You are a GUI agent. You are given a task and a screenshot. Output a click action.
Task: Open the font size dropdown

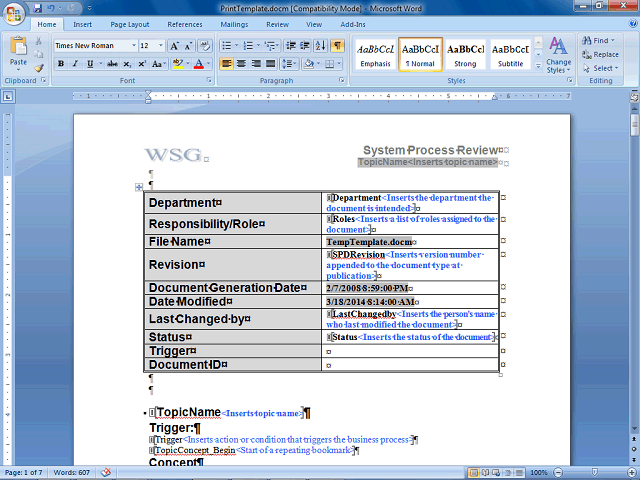(161, 46)
